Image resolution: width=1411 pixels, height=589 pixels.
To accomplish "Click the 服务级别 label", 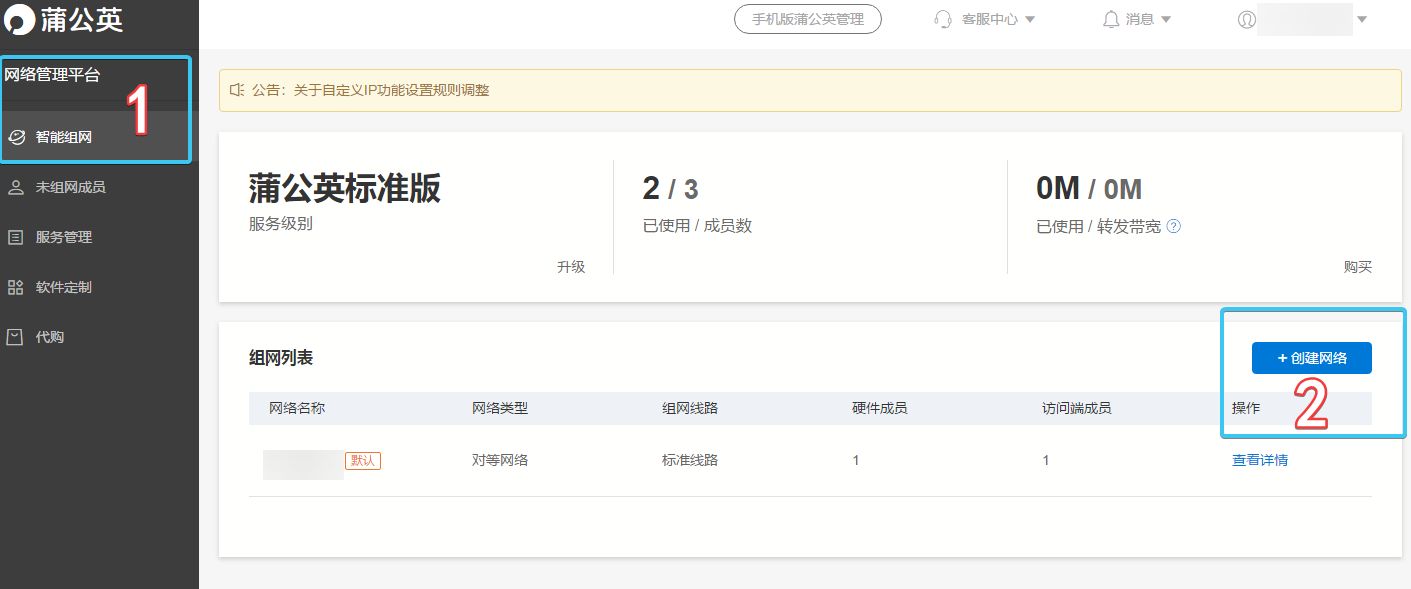I will (281, 224).
